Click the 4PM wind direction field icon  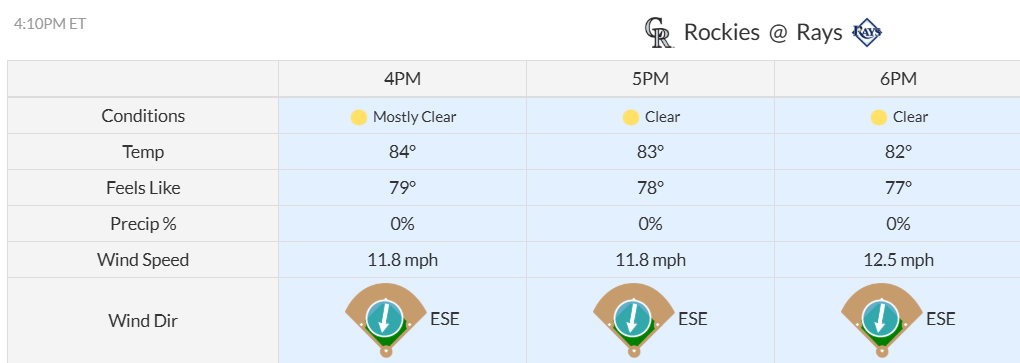tap(386, 320)
